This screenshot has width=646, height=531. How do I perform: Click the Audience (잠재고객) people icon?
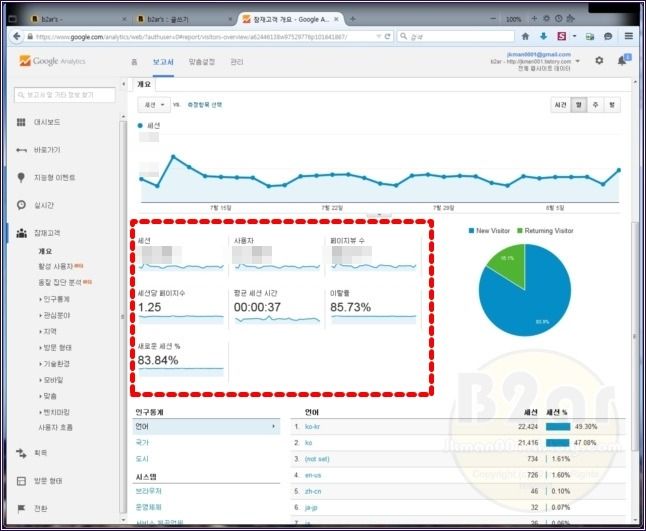(x=21, y=233)
